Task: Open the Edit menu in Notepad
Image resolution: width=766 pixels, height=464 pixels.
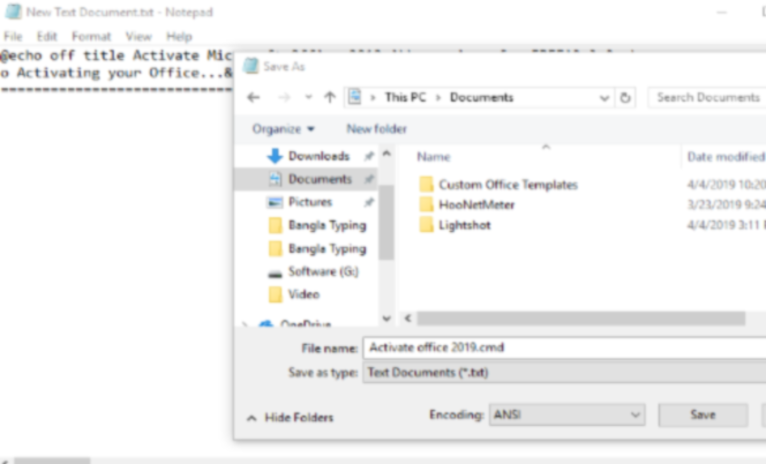Action: click(x=47, y=36)
